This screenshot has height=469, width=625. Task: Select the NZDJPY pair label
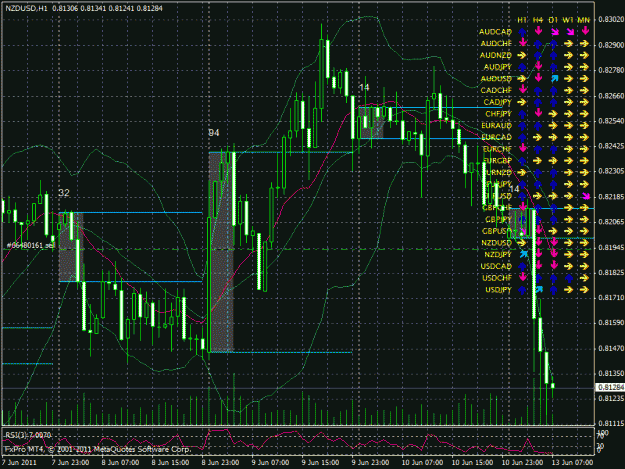pos(498,254)
